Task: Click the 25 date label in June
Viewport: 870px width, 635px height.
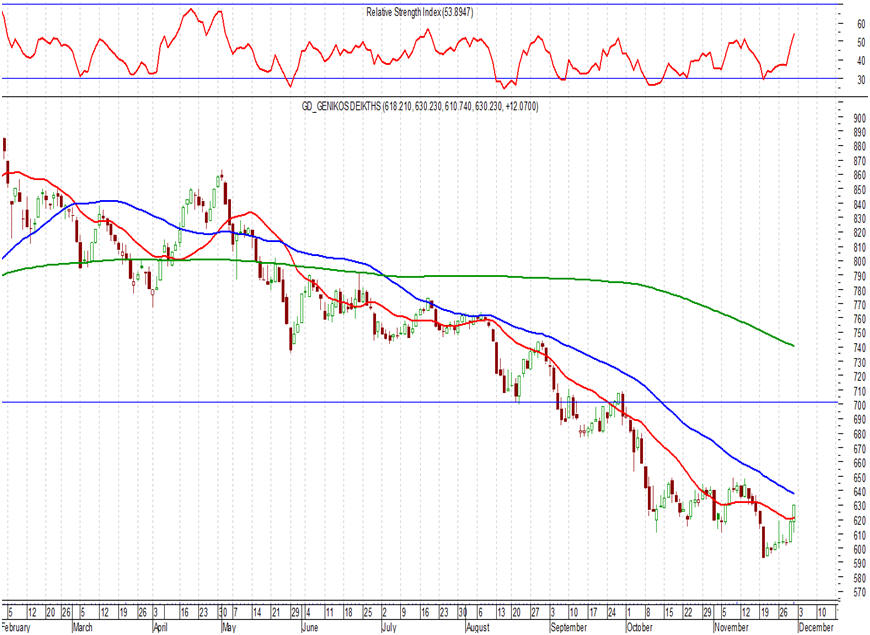Action: click(x=367, y=612)
